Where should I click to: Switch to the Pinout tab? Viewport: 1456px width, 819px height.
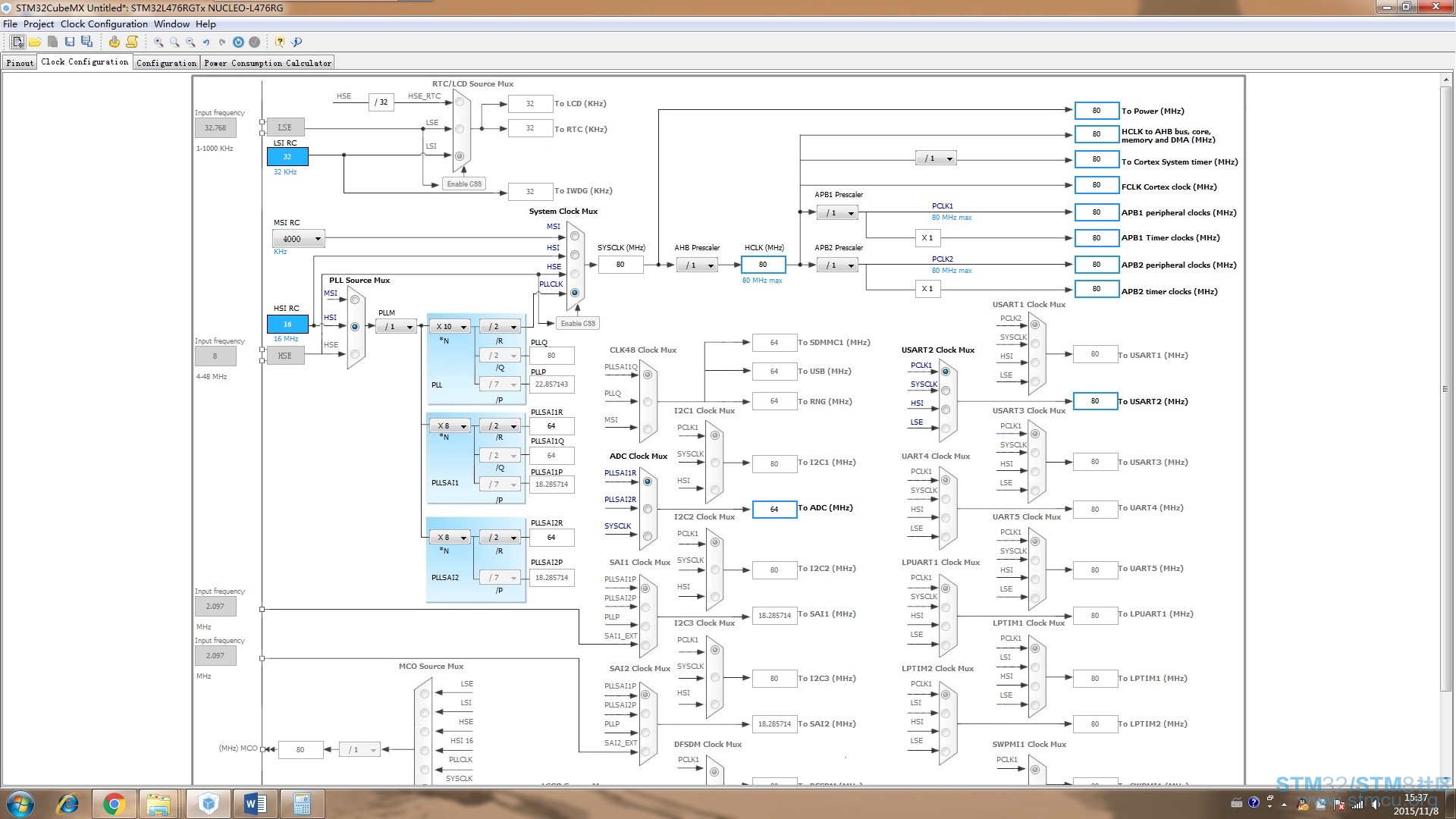(x=20, y=63)
